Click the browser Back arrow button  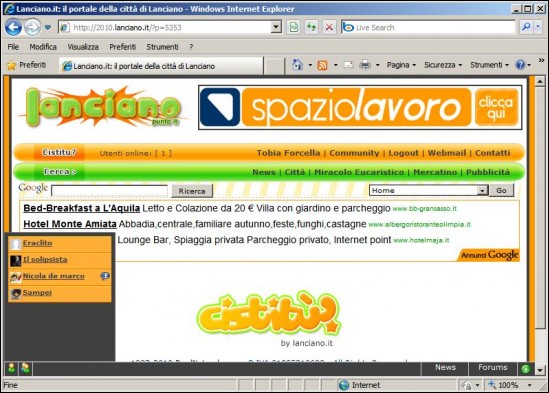click(x=13, y=27)
